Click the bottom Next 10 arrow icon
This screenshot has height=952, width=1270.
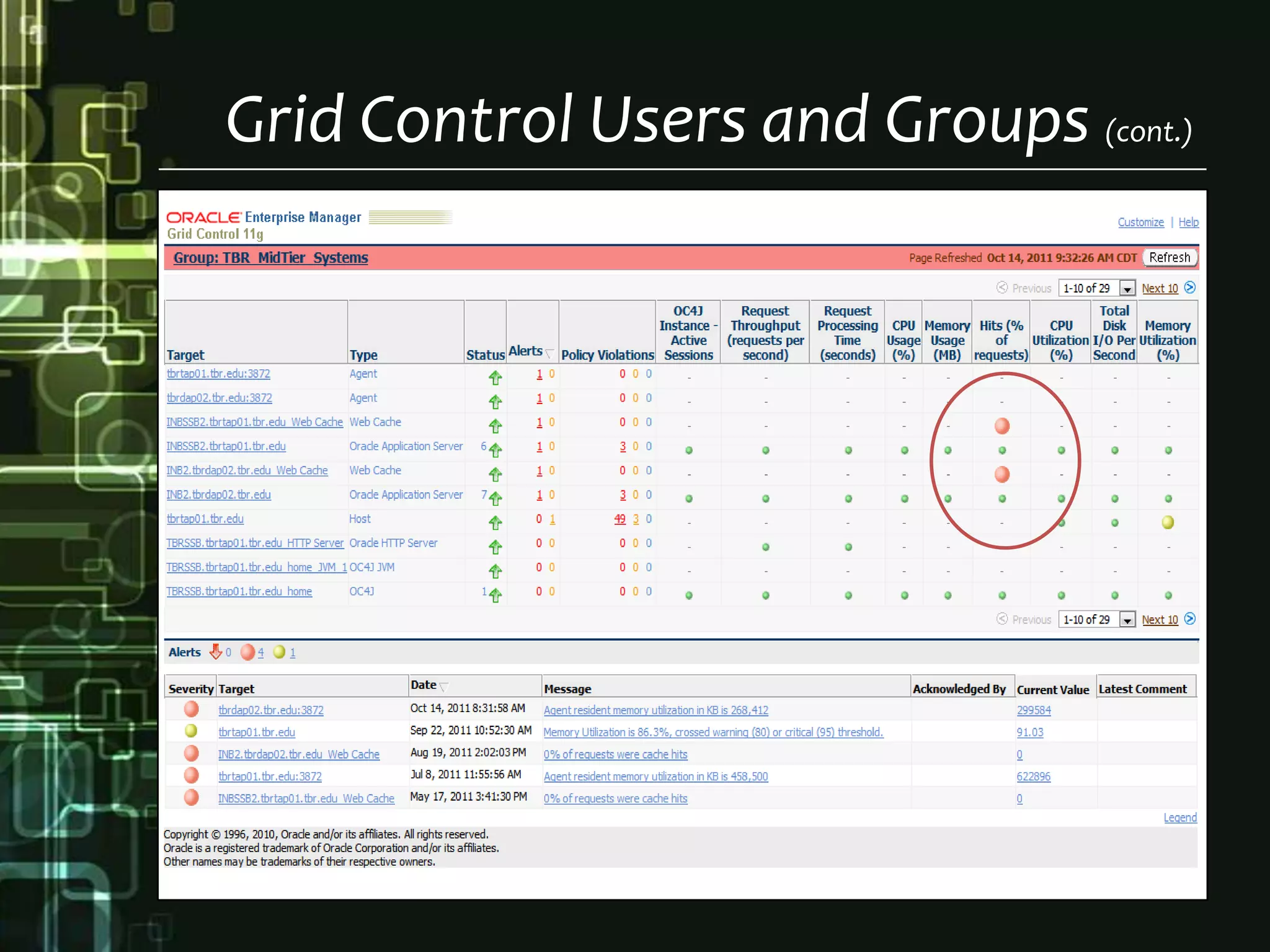(x=1189, y=619)
